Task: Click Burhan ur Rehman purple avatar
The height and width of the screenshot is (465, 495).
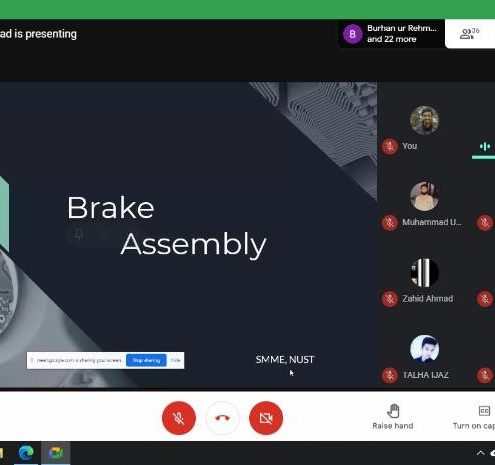Action: point(352,34)
